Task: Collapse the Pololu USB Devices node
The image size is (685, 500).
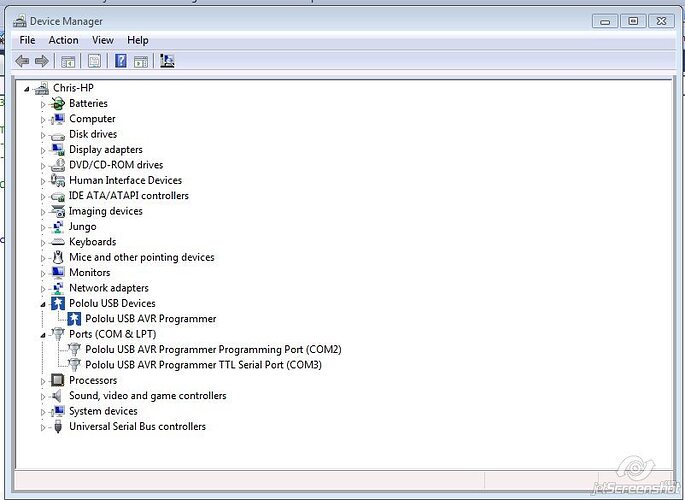Action: [x=43, y=304]
